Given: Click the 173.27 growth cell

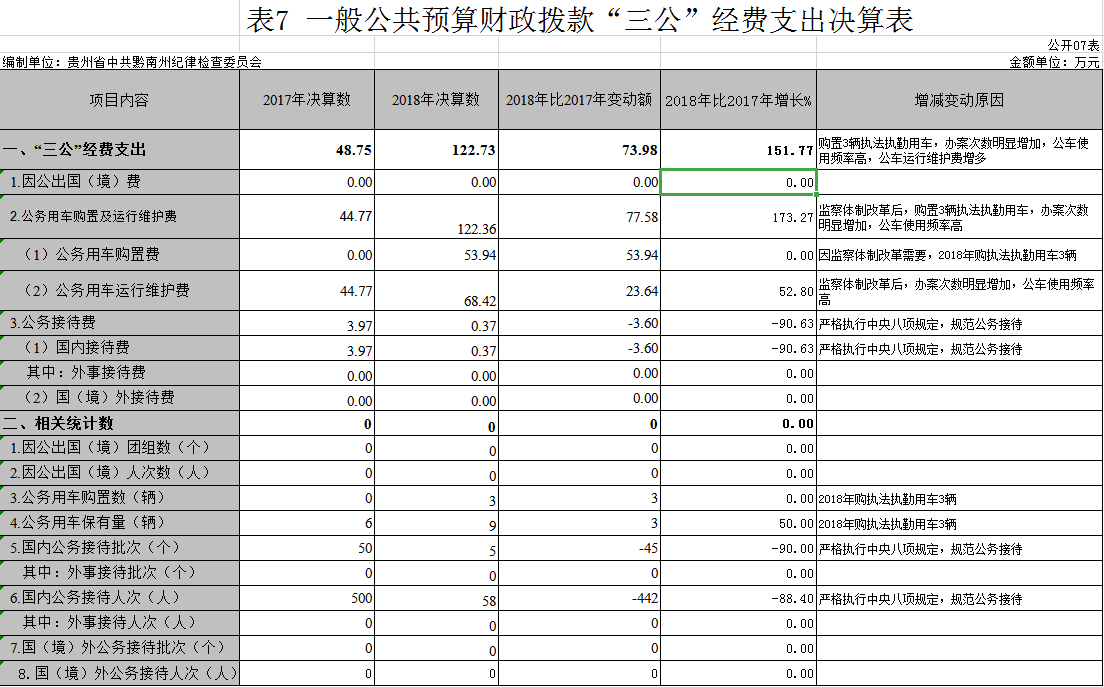Looking at the screenshot, I should click(739, 217).
